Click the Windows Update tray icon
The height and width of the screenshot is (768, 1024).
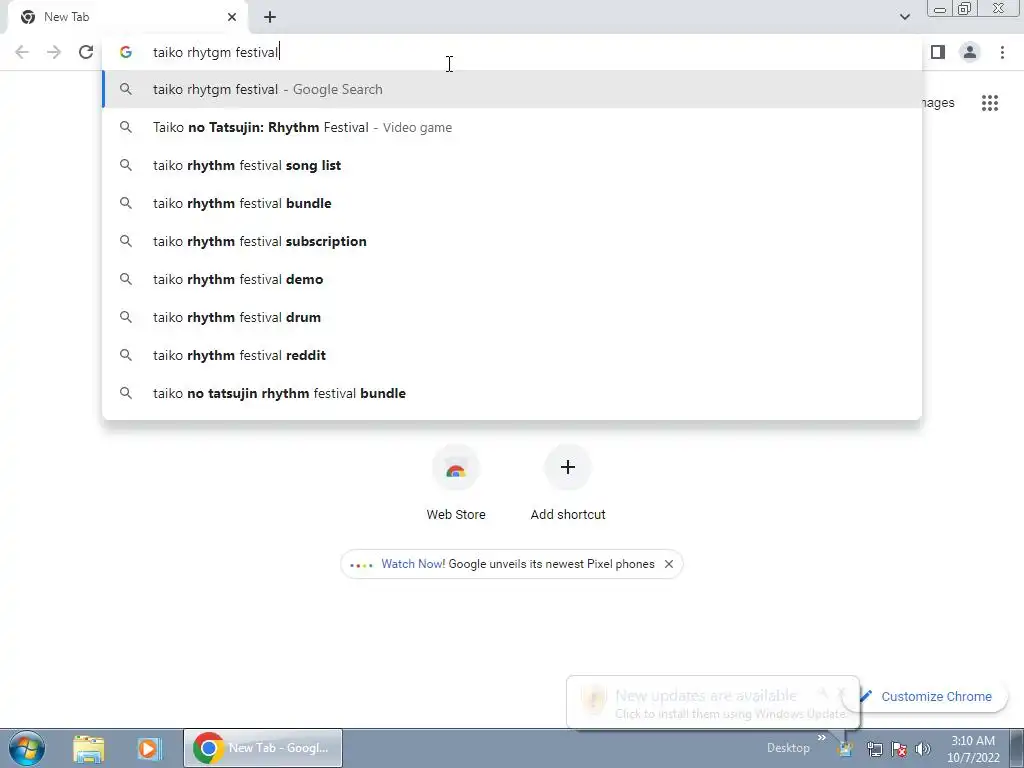(x=846, y=748)
